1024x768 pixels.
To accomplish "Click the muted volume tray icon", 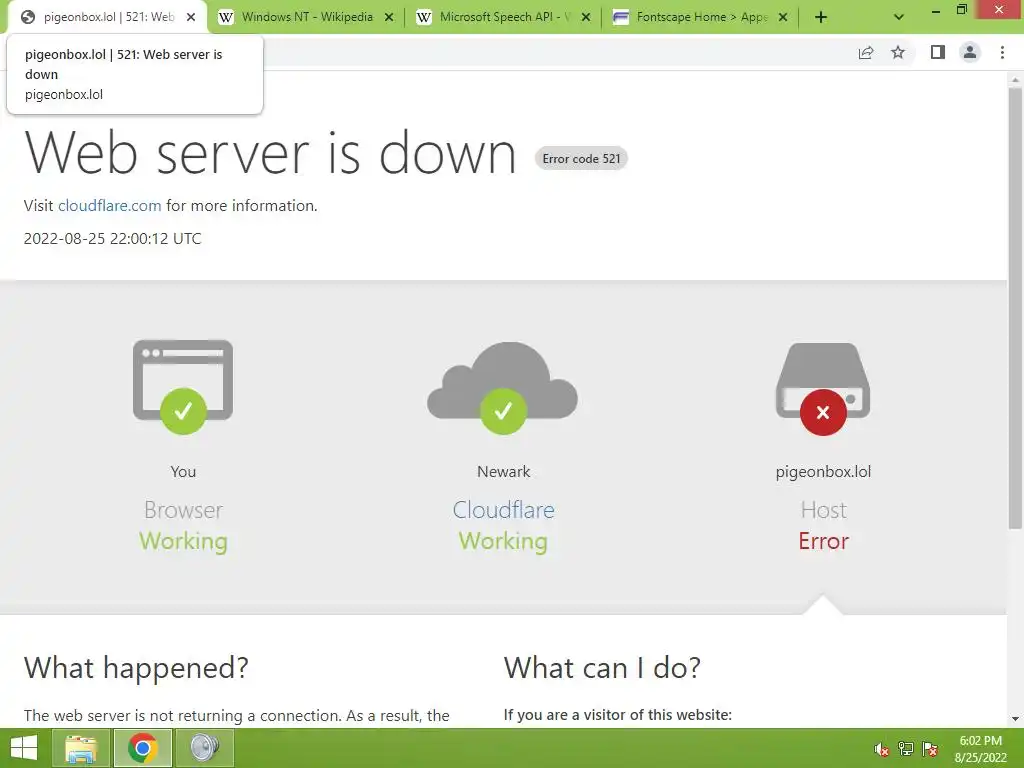I will pyautogui.click(x=882, y=749).
